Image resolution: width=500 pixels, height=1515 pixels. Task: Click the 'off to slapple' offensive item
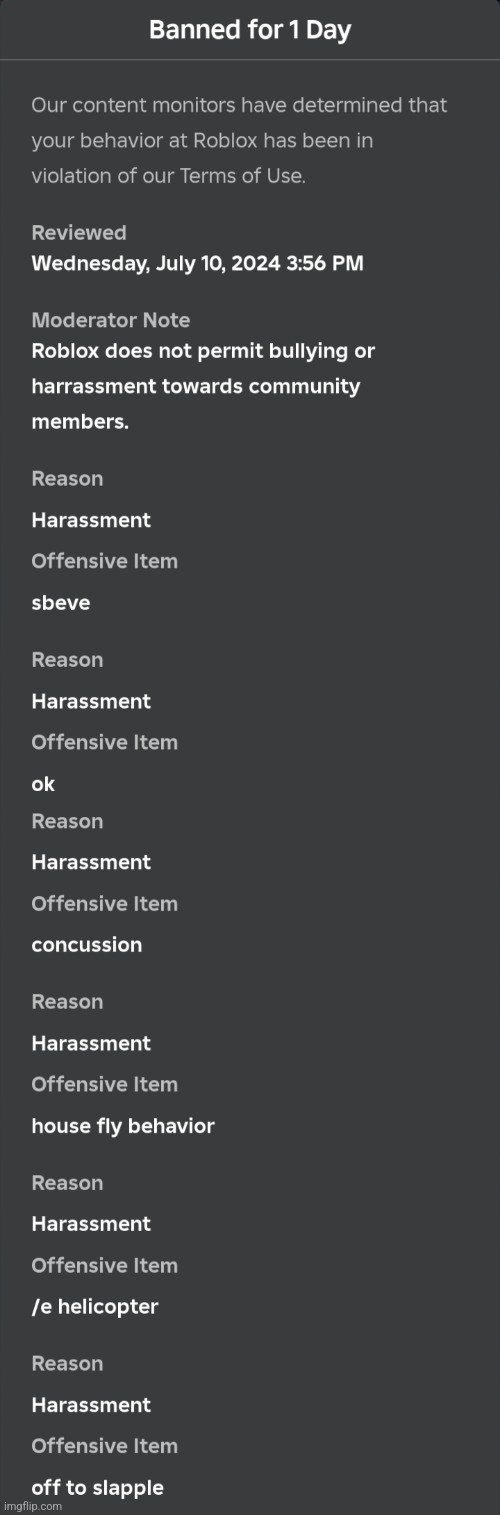[97, 1488]
